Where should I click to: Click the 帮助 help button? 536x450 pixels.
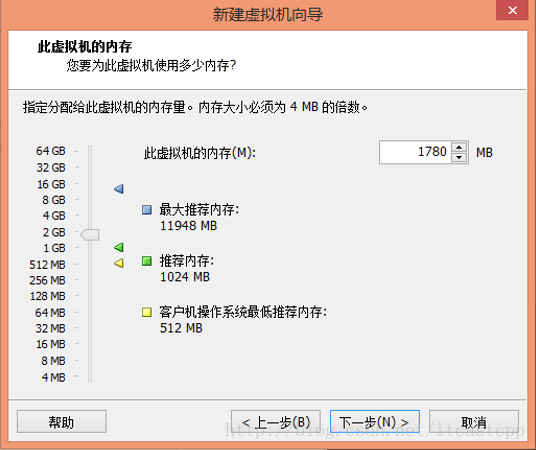click(x=62, y=422)
